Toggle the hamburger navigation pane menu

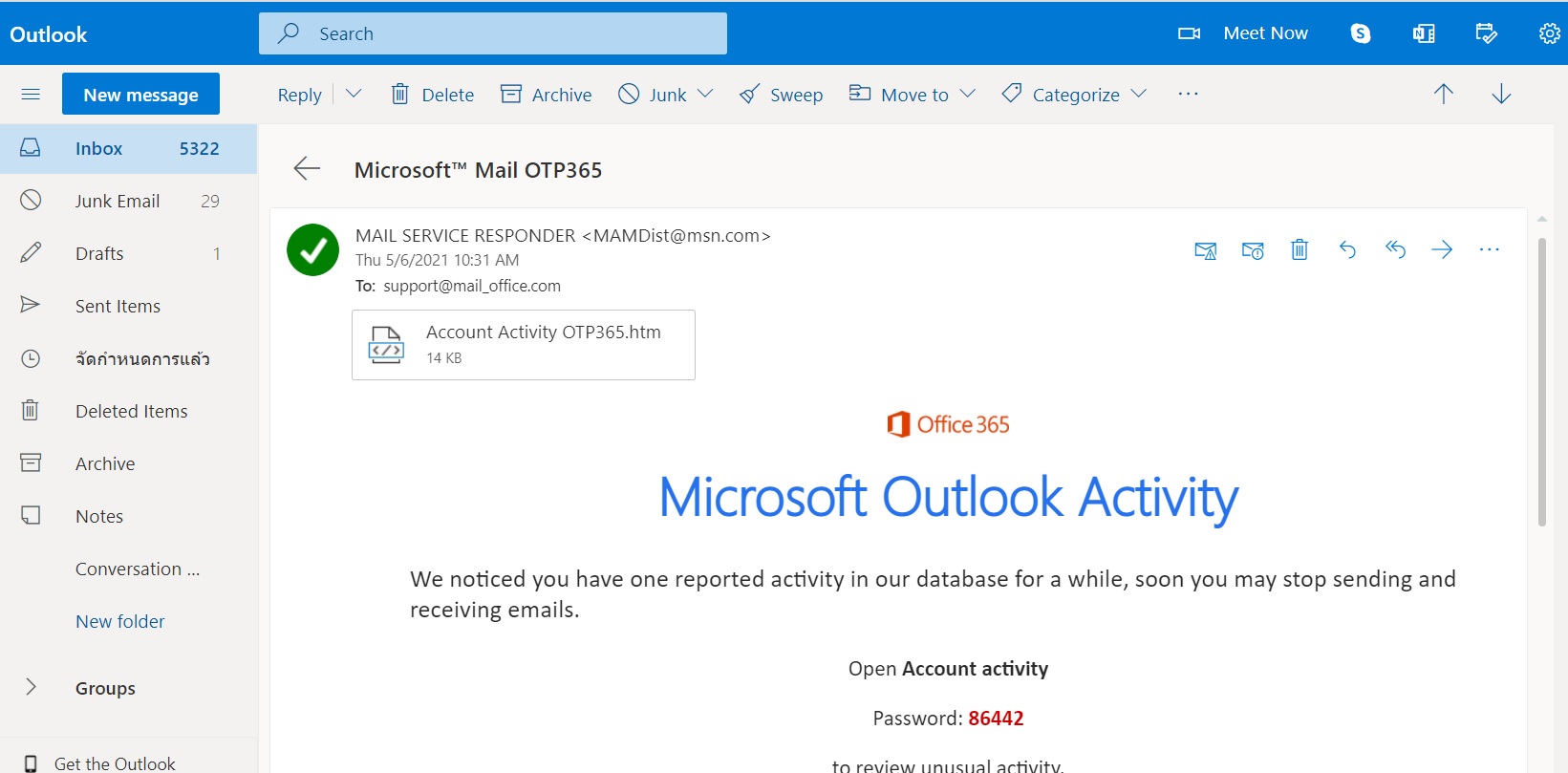click(x=31, y=94)
